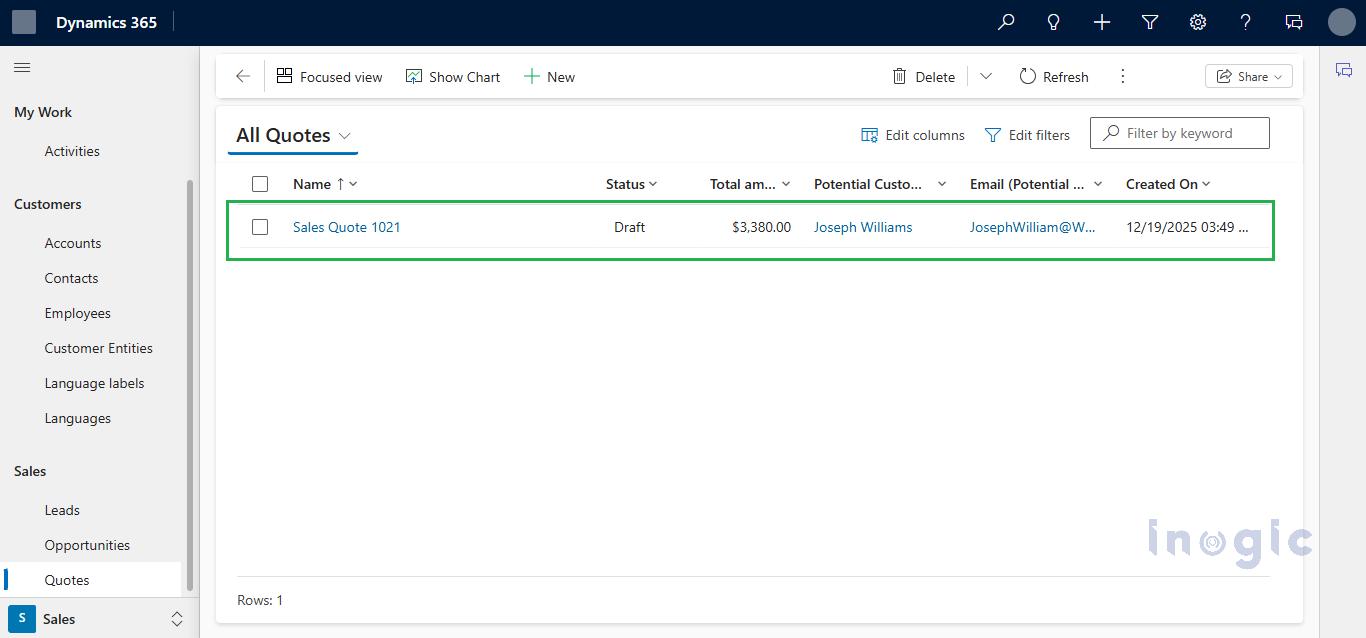Open more commands vertical ellipsis

[x=1123, y=77]
